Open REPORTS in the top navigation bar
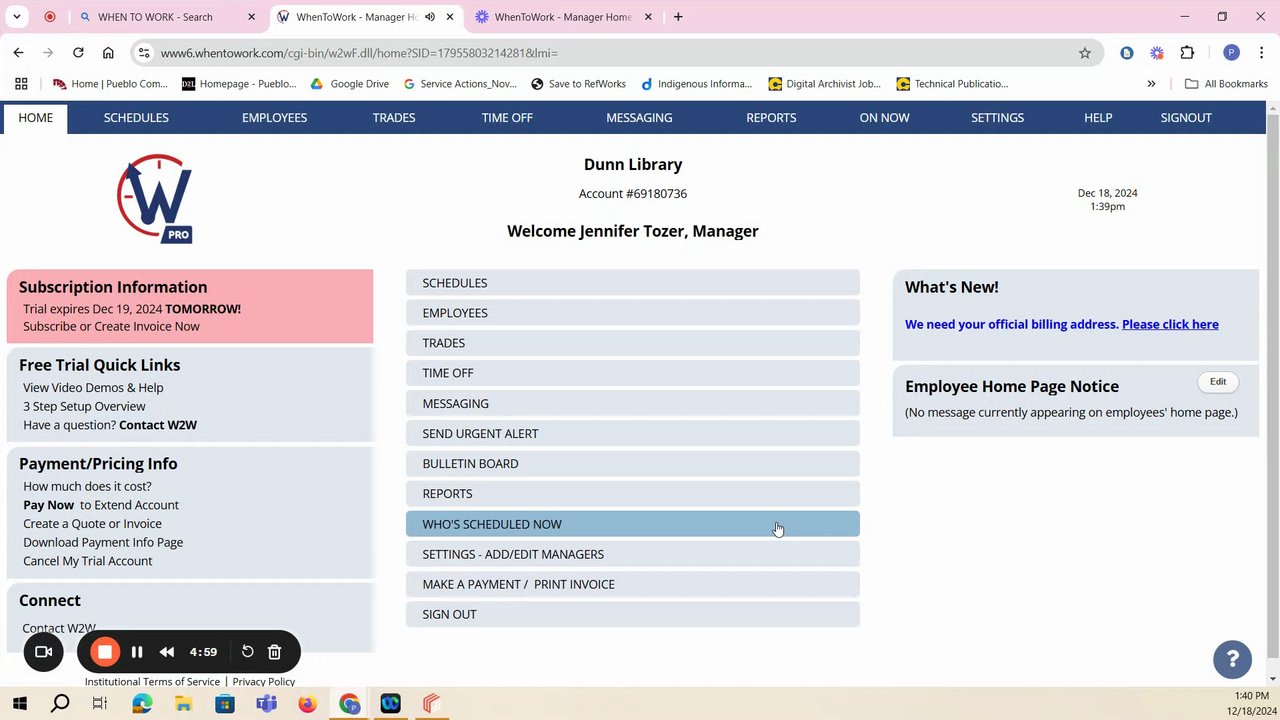Viewport: 1280px width, 720px height. click(x=771, y=118)
